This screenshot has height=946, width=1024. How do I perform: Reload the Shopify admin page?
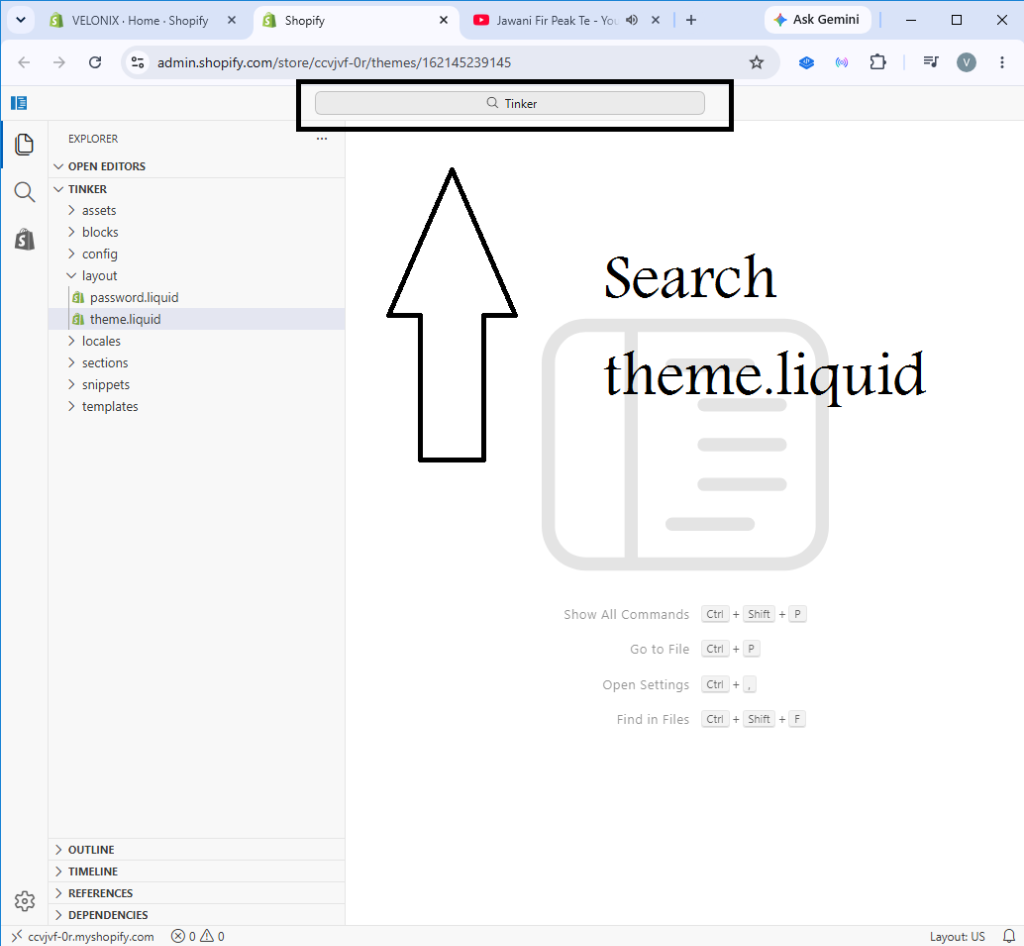(95, 63)
